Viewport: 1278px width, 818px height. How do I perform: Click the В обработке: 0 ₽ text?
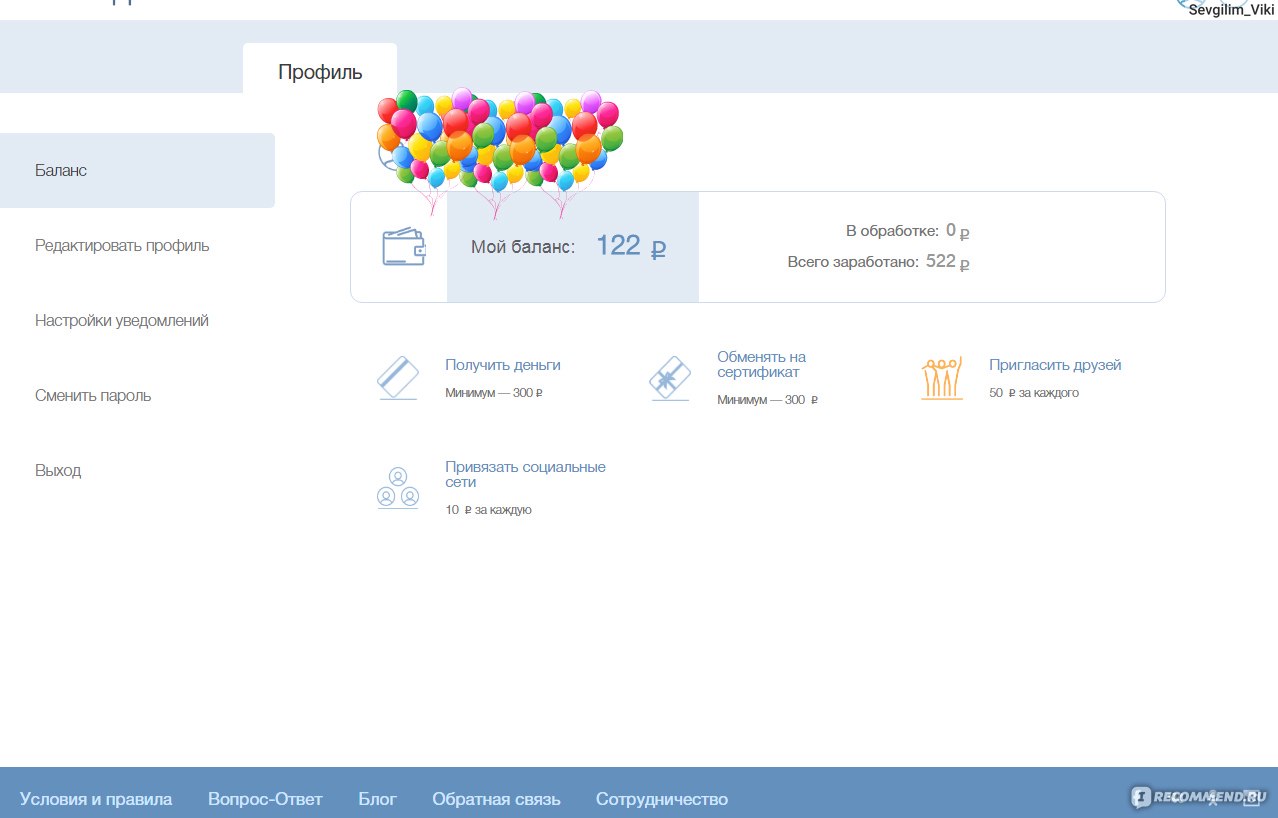pos(908,231)
